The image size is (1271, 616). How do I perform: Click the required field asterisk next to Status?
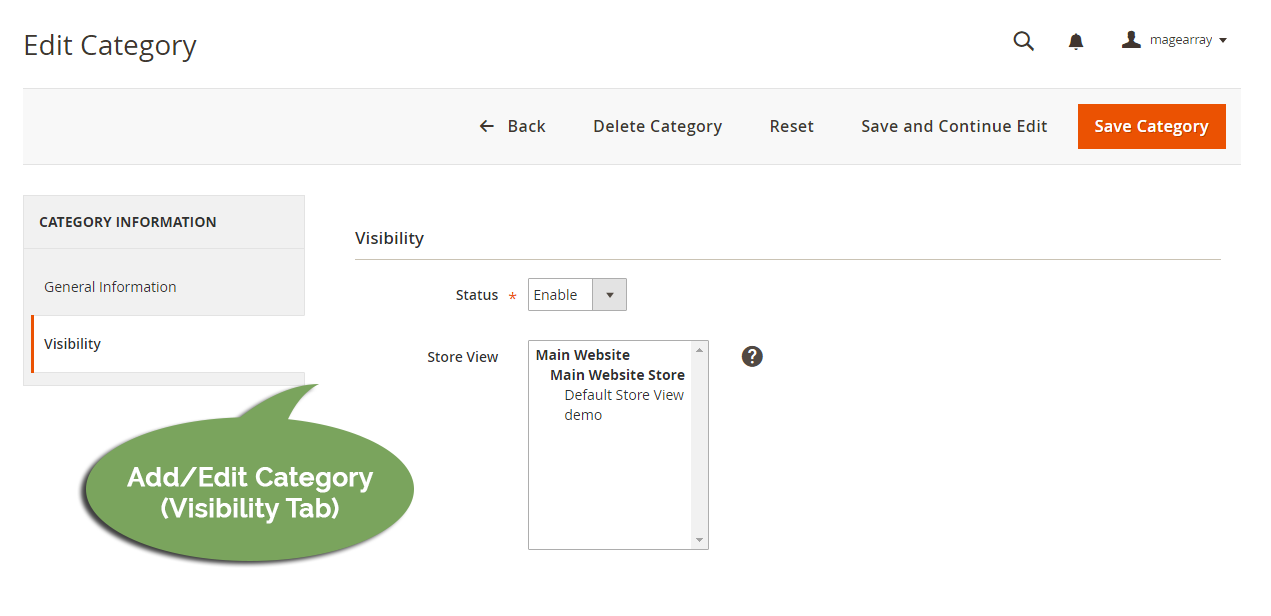click(511, 297)
